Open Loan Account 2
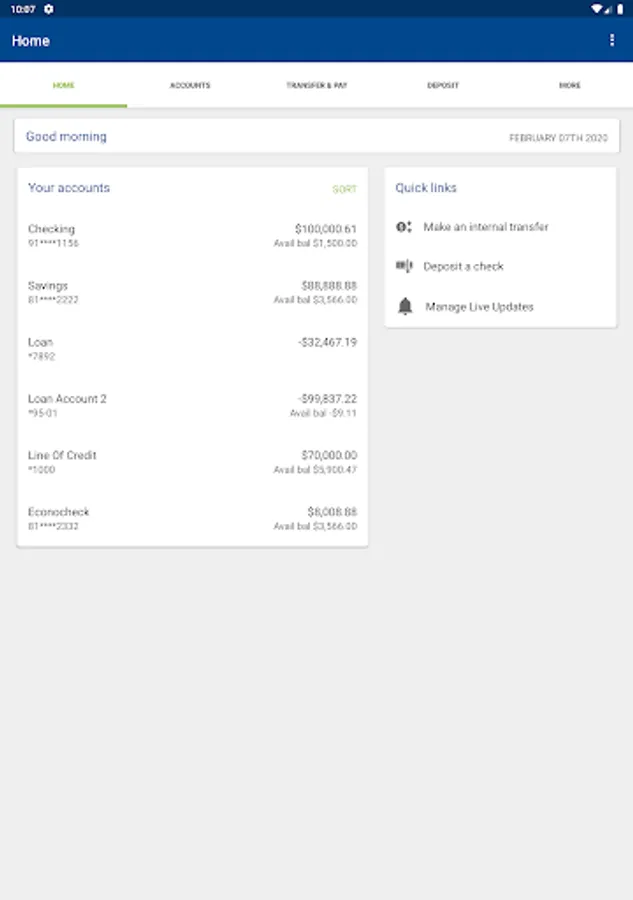The height and width of the screenshot is (900, 633). [192, 405]
